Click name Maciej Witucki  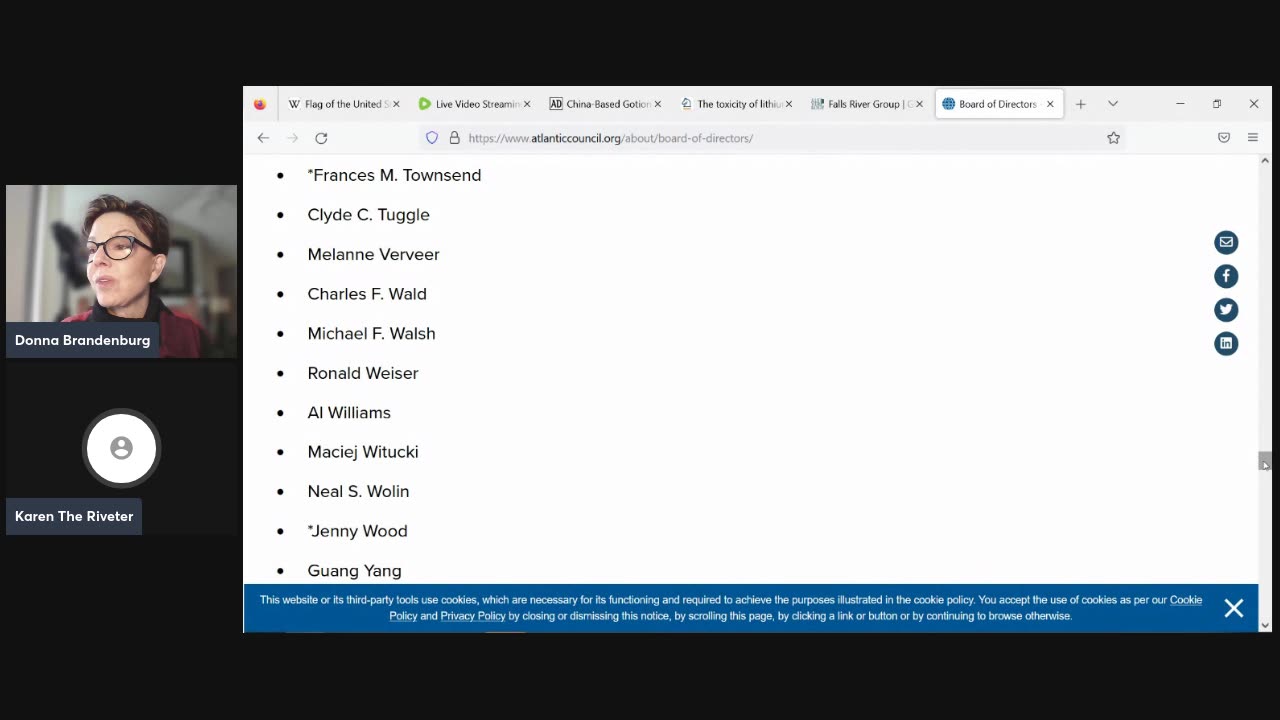point(363,452)
